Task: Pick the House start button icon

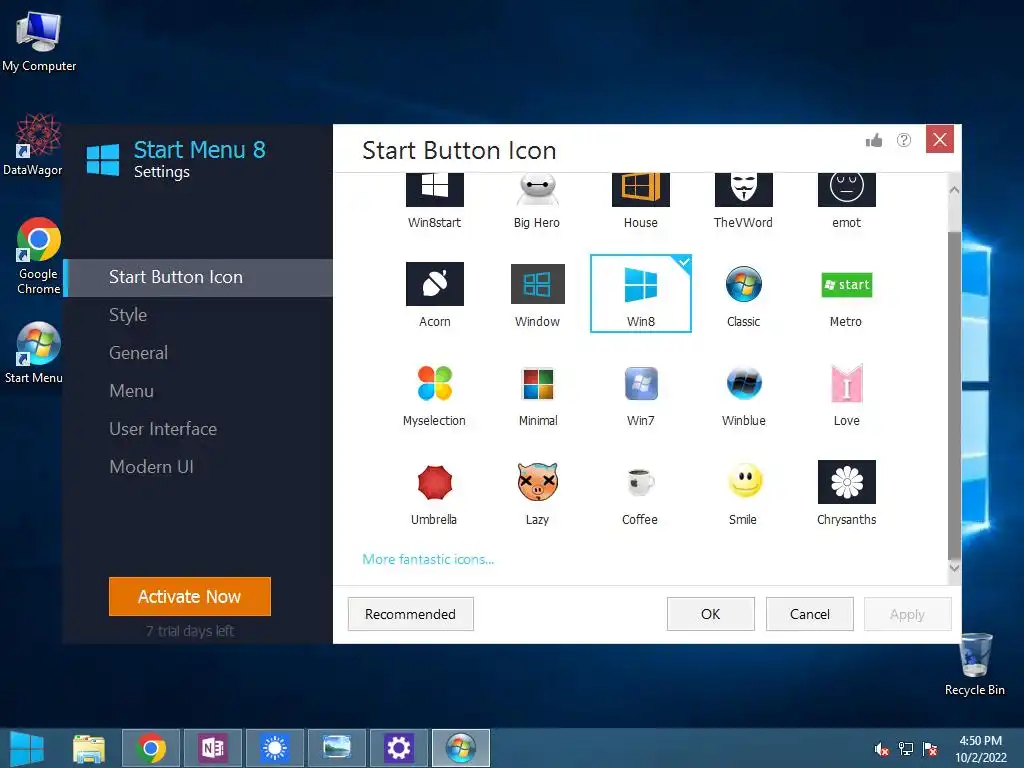Action: tap(641, 201)
